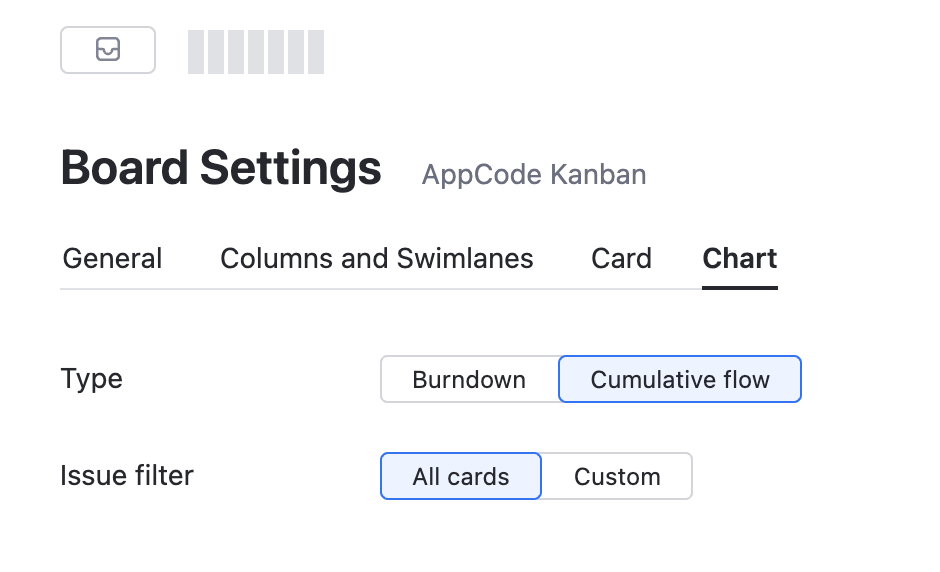Click the third gray placeholder bar
This screenshot has height=572, width=940.
click(x=236, y=52)
